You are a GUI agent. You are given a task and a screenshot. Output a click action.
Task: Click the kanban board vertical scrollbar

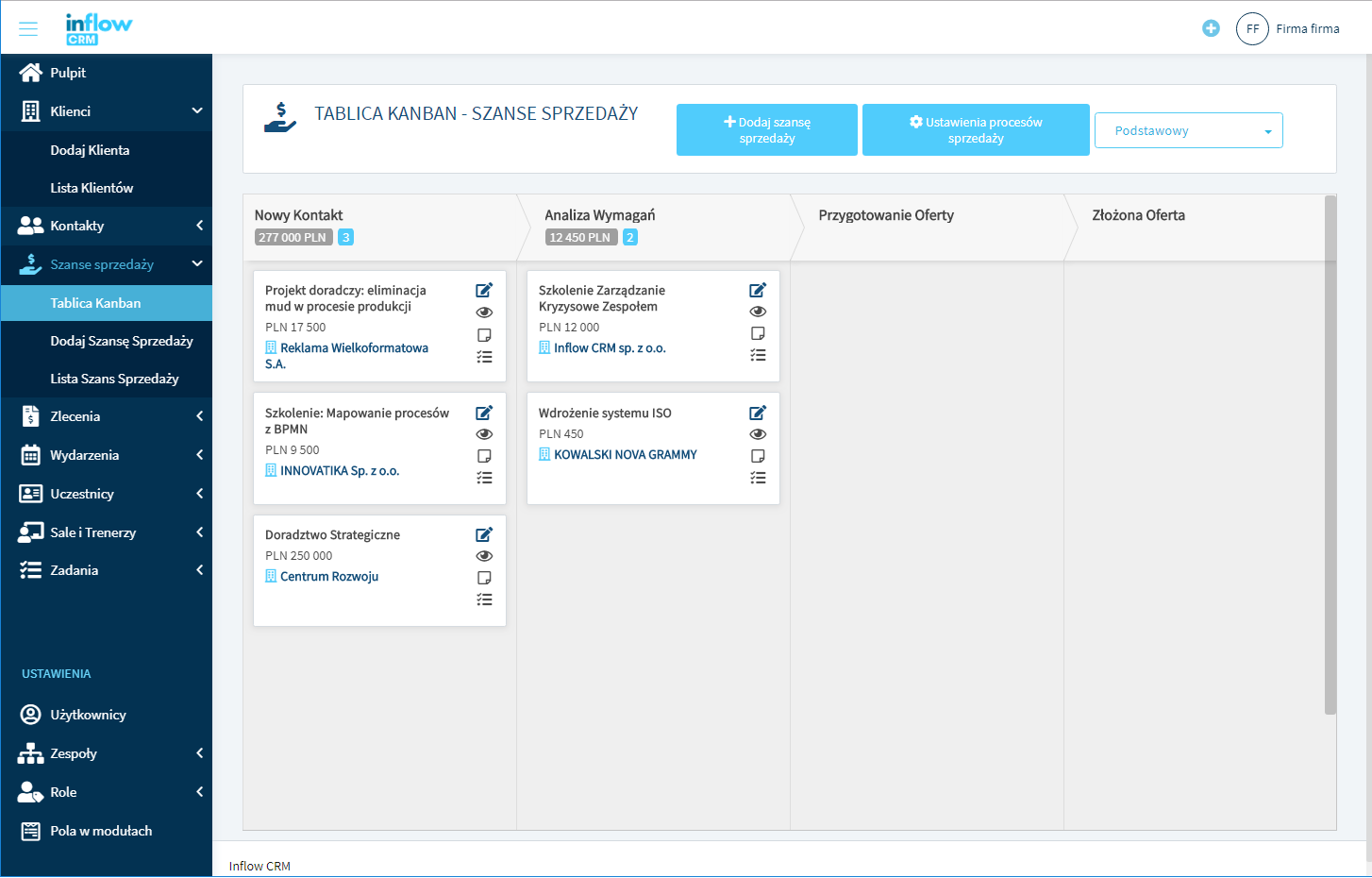tap(1330, 453)
